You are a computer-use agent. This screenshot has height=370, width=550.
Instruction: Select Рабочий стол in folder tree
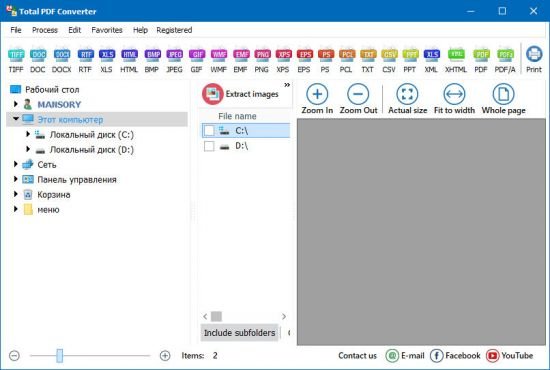pyautogui.click(x=52, y=89)
